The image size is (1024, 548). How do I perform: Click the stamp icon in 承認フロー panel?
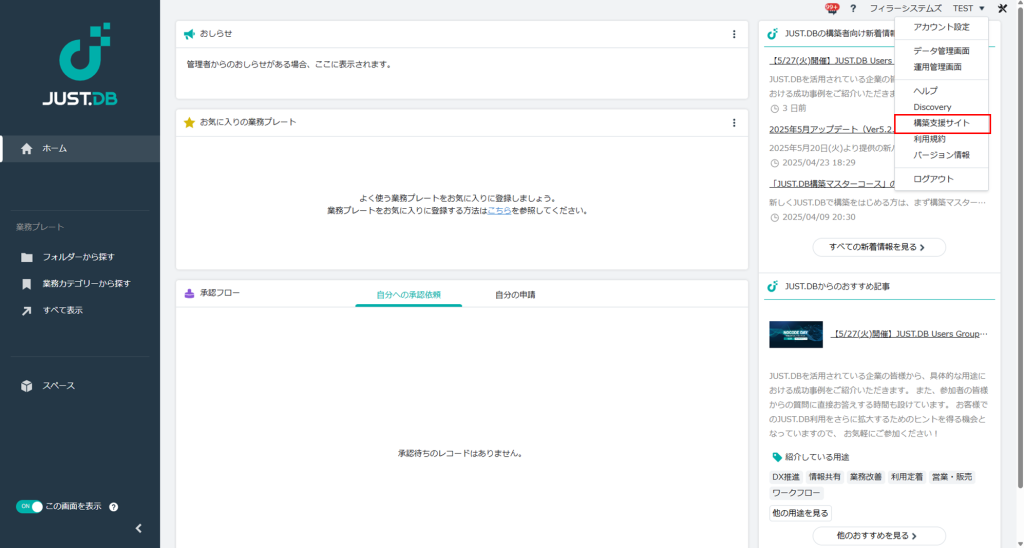189,294
